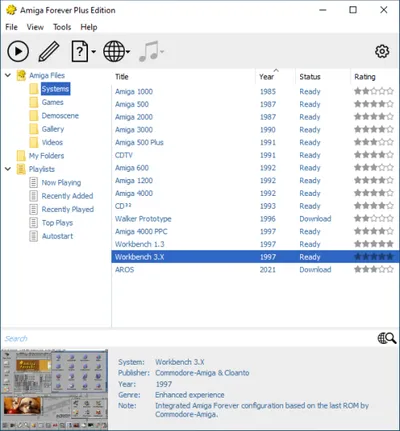Open dropdown arrow next to globe icon
The width and height of the screenshot is (400, 431).
pos(128,52)
